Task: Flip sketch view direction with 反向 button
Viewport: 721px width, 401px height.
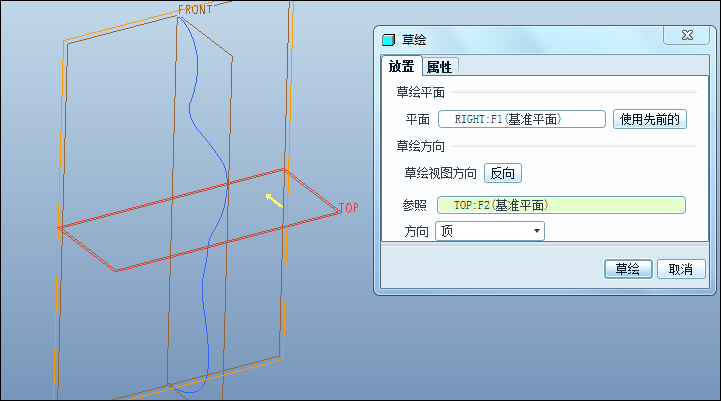Action: tap(503, 173)
